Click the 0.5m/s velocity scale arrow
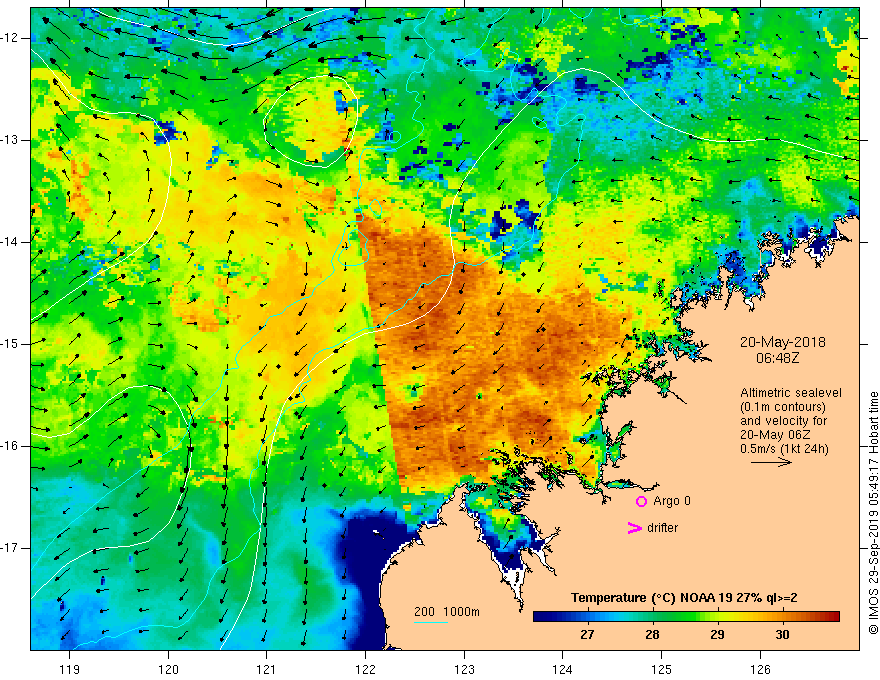880x680 pixels. 771,462
